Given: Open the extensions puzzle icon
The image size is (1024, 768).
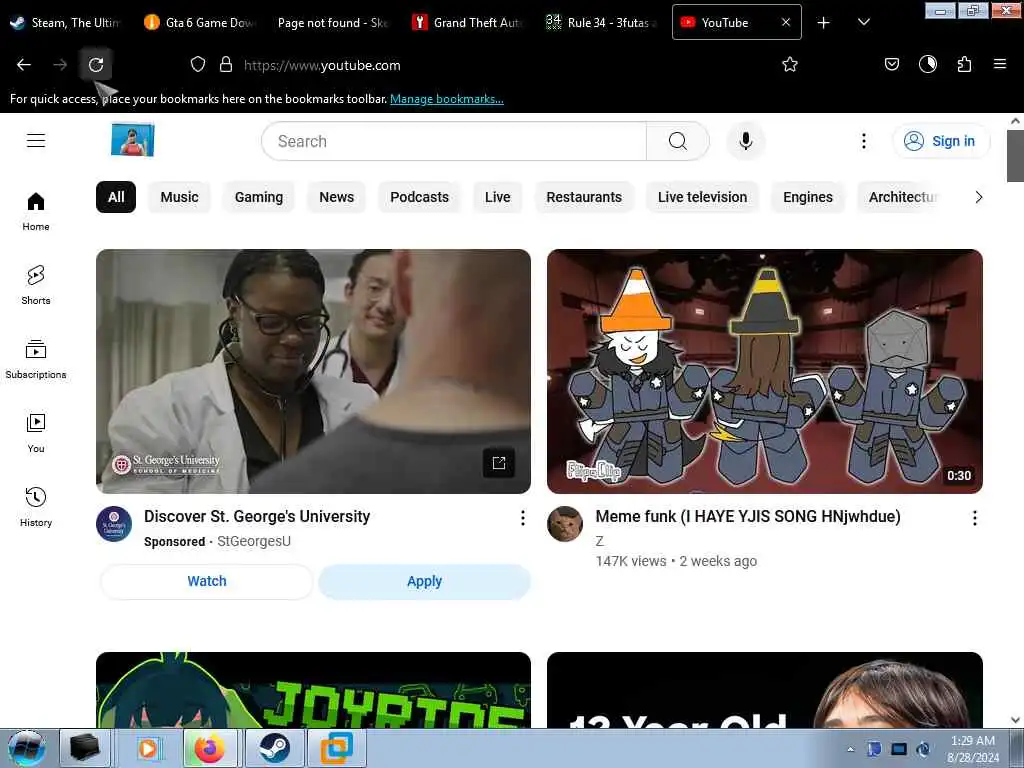Looking at the screenshot, I should pyautogui.click(x=964, y=65).
